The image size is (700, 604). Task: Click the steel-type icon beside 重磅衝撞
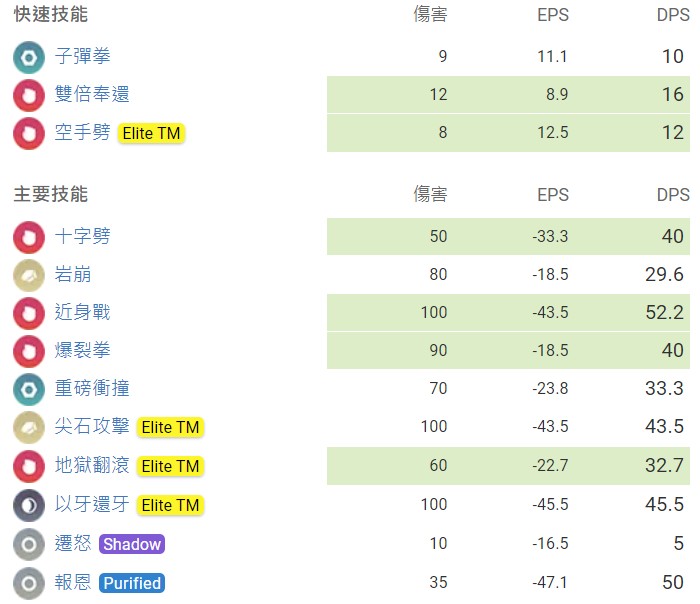pos(29,389)
